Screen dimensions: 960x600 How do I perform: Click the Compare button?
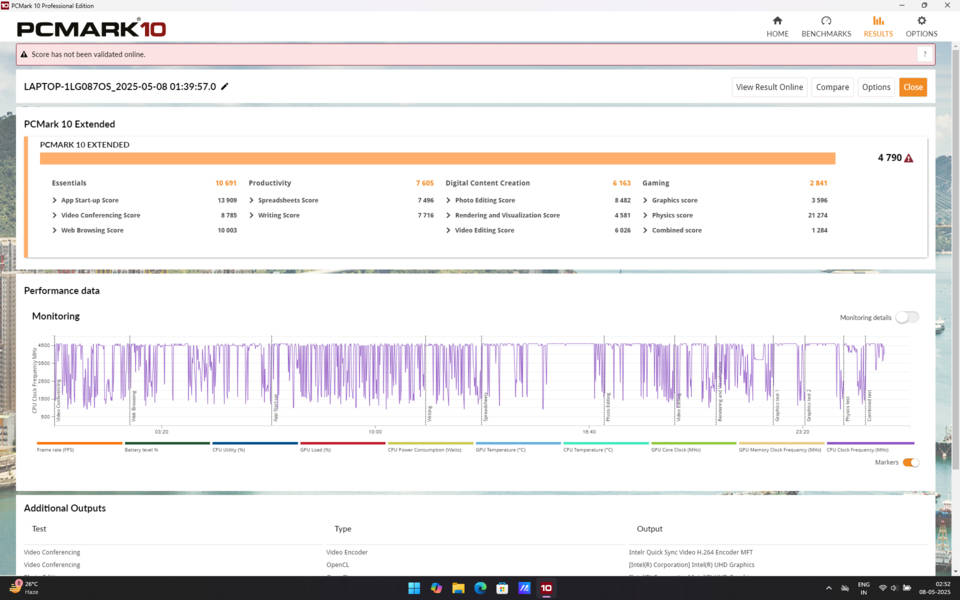pyautogui.click(x=833, y=87)
